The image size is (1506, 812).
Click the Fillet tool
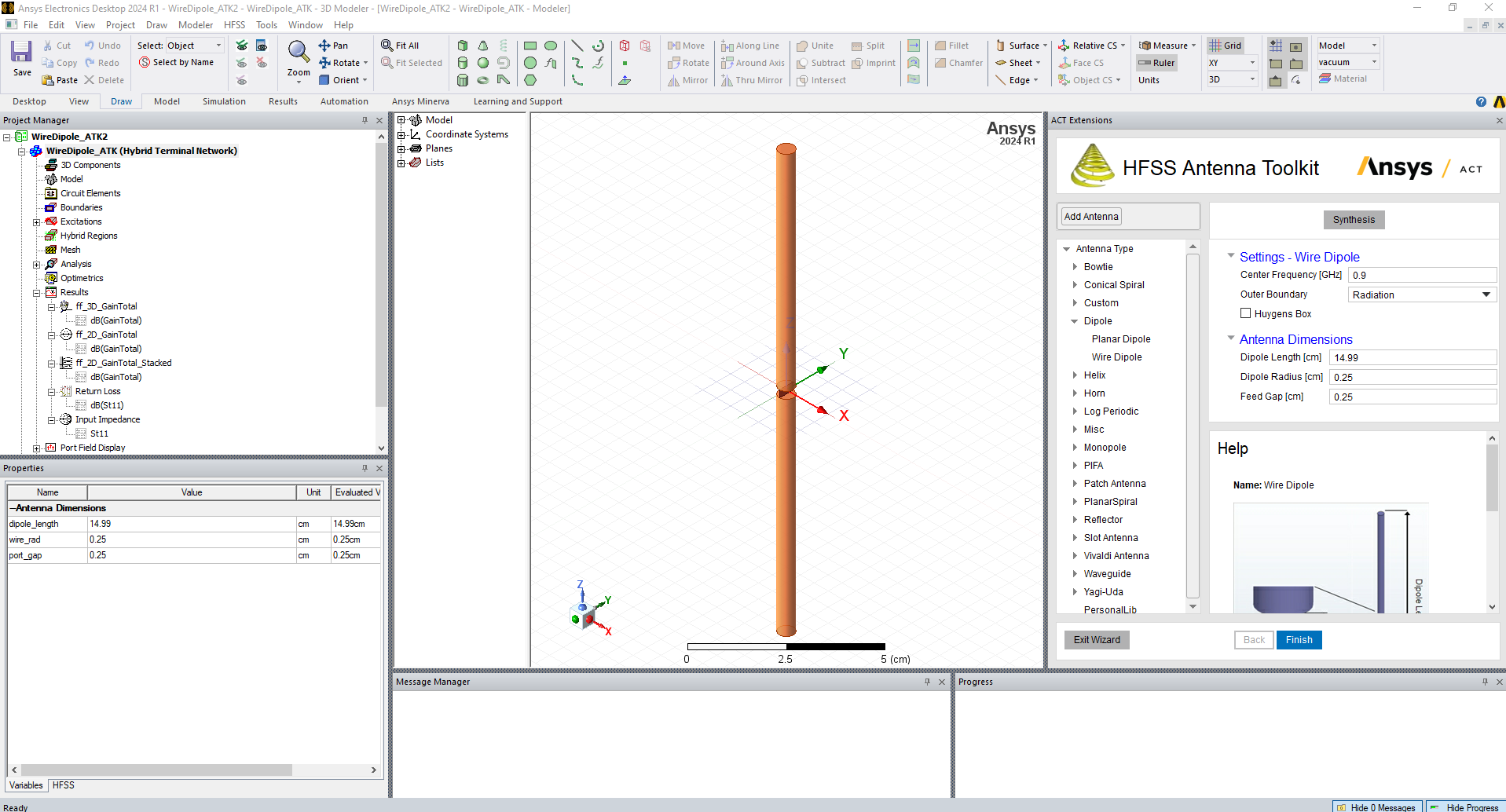coord(951,46)
